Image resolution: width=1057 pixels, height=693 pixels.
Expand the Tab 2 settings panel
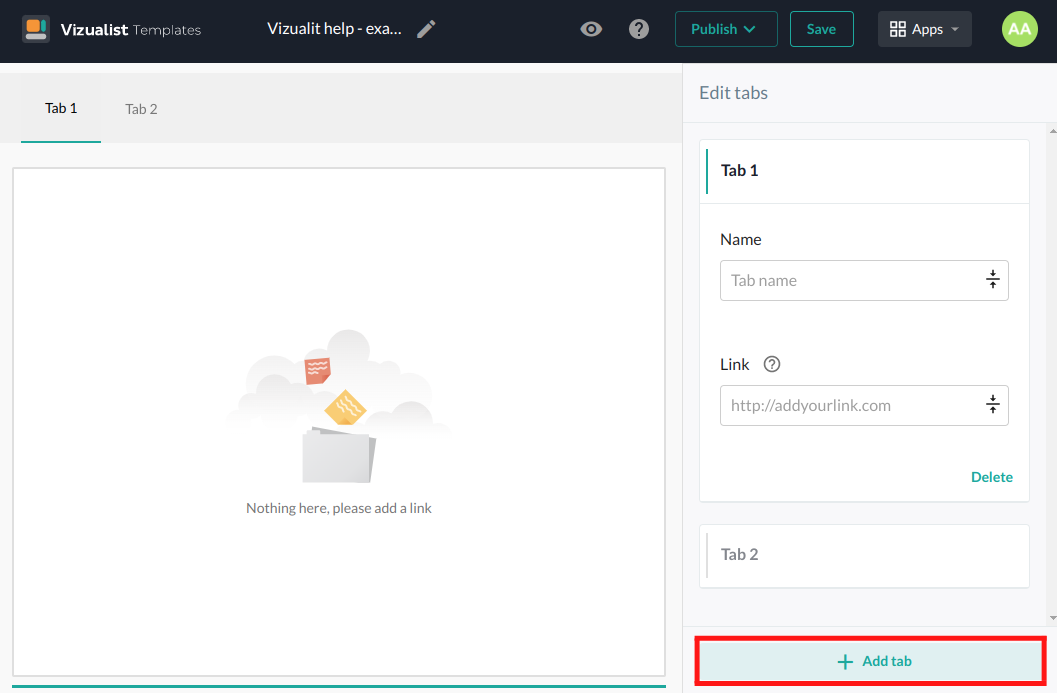865,555
